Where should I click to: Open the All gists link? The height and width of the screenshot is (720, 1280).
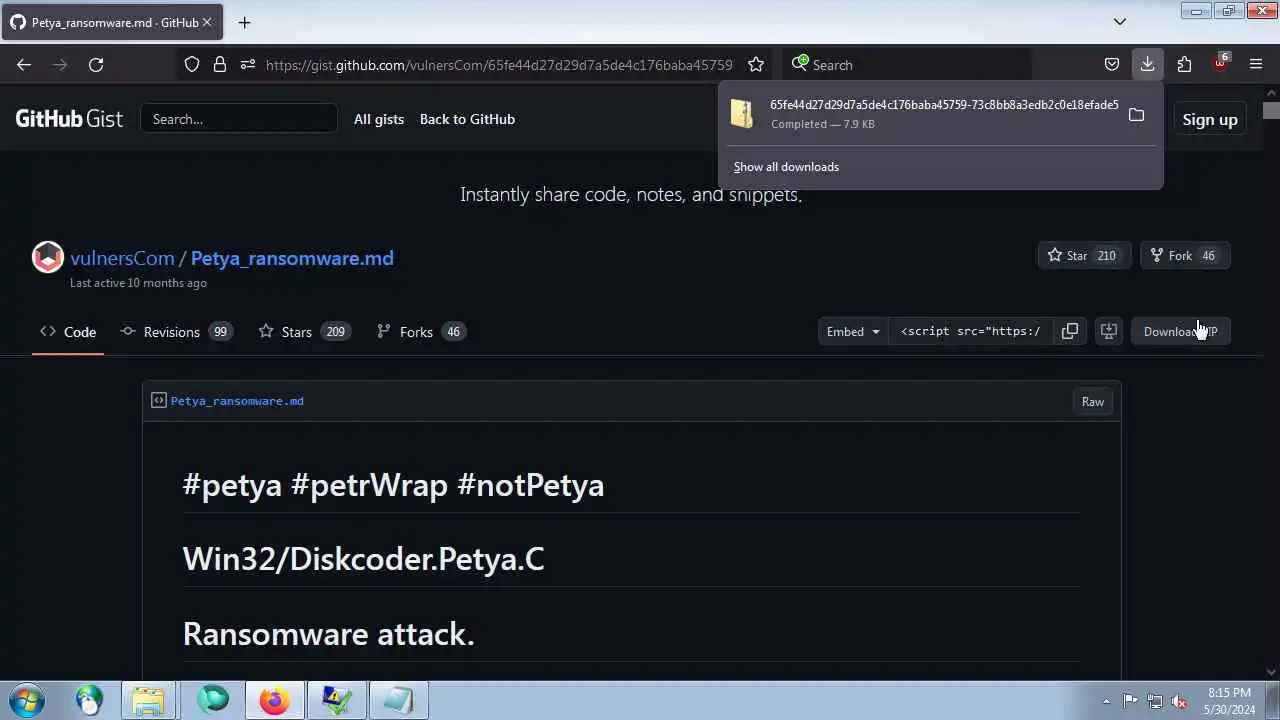(379, 119)
